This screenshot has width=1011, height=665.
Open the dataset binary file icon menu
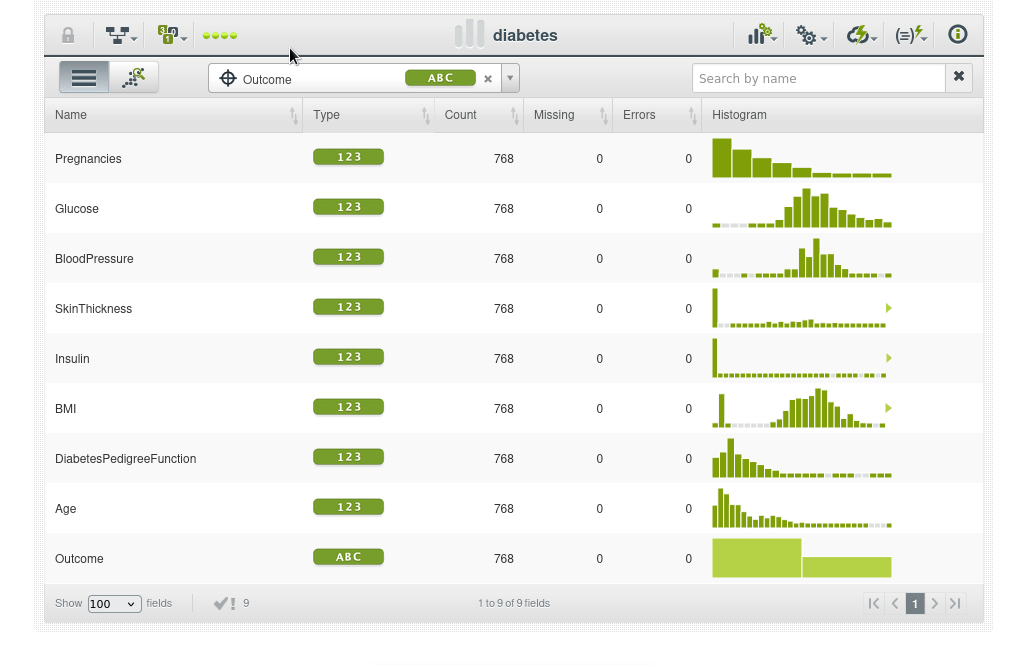click(171, 36)
